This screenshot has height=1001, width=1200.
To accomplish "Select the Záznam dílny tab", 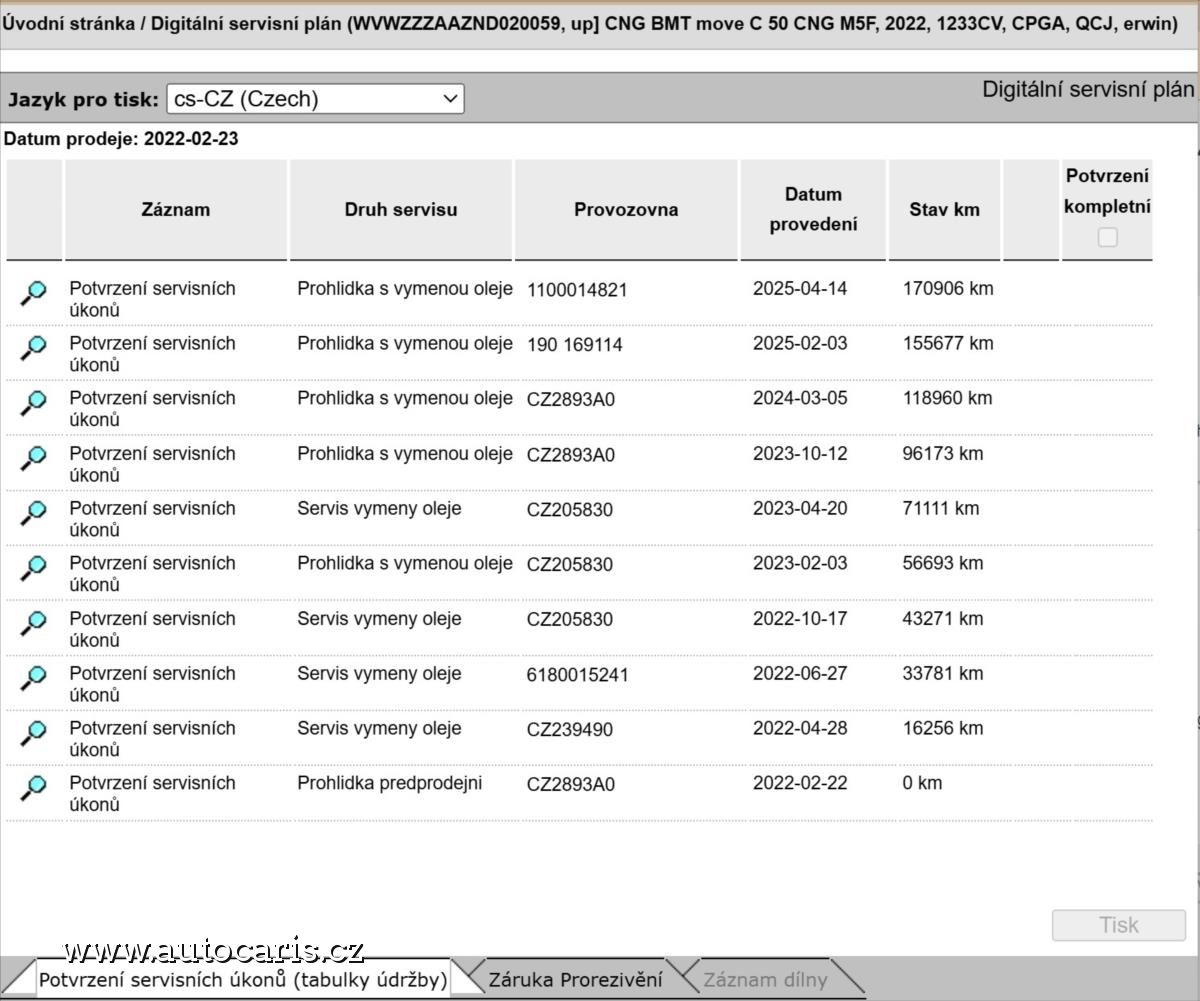I will 765,980.
